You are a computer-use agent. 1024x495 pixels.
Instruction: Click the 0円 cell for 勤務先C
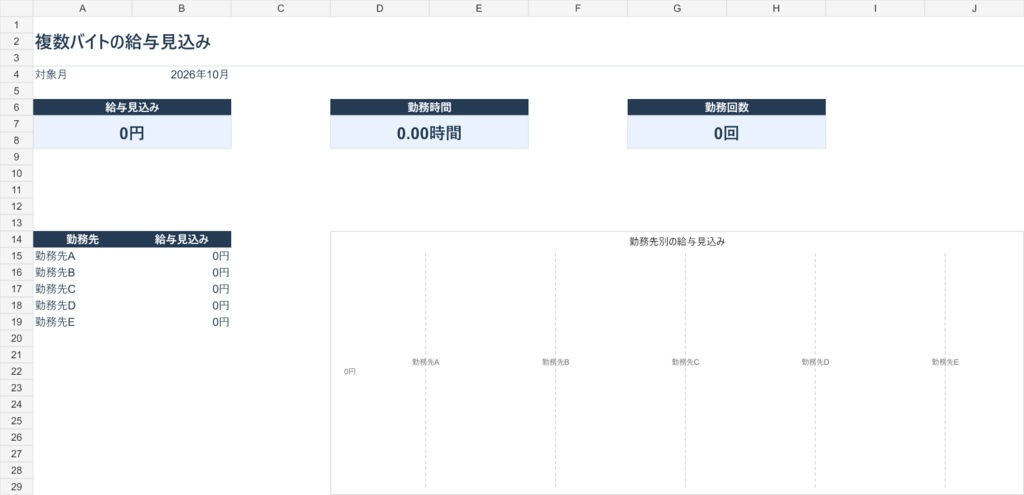182,289
